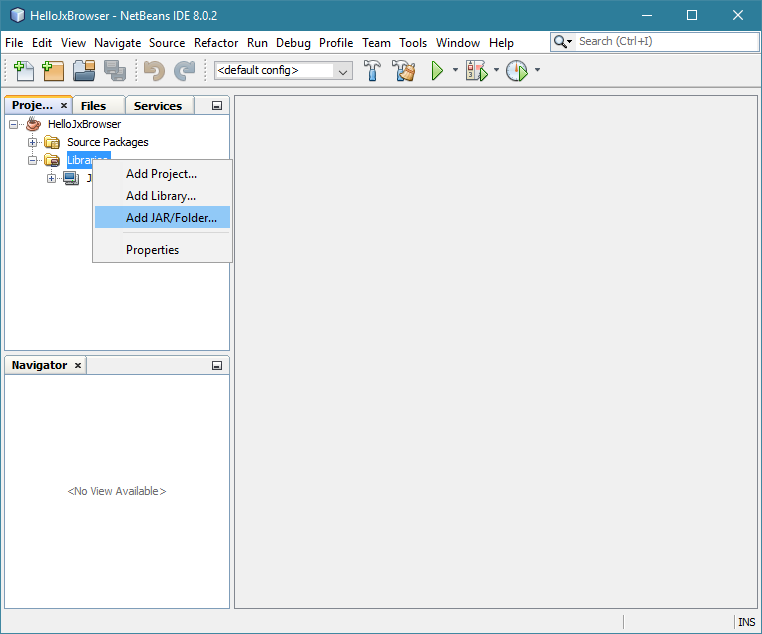This screenshot has width=762, height=634.
Task: Click the Save All toolbar icon
Action: (x=115, y=70)
